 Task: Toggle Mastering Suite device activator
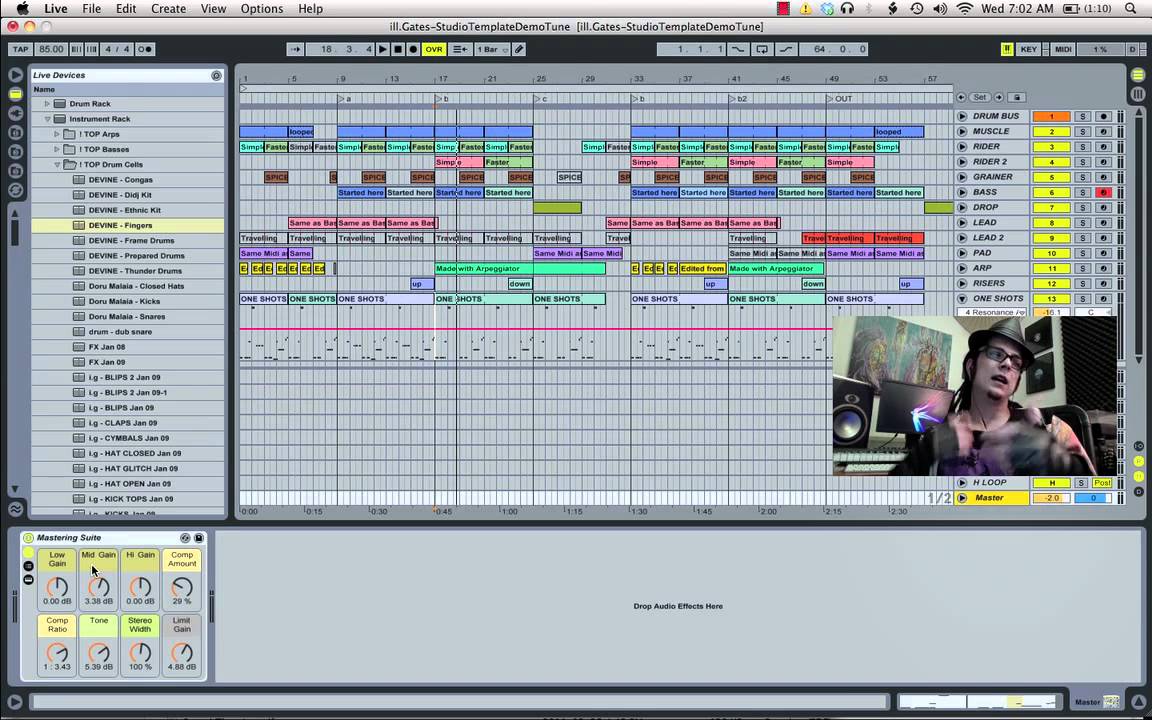coord(28,538)
